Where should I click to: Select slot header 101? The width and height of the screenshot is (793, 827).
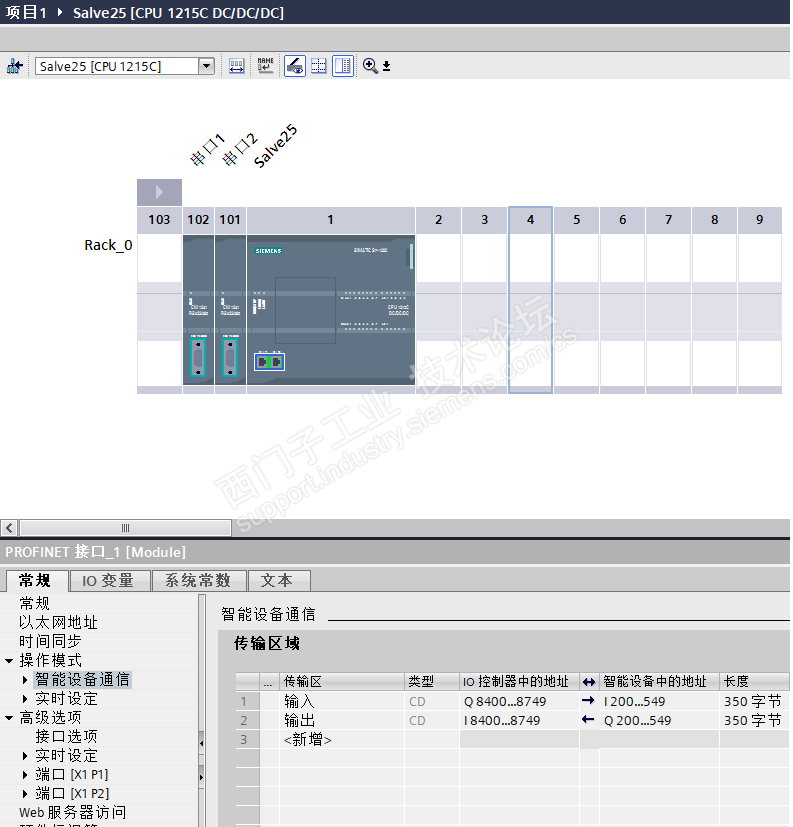click(x=230, y=220)
